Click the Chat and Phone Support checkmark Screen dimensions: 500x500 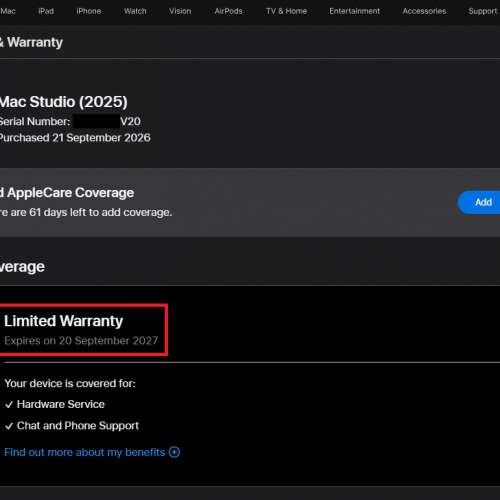(9, 426)
